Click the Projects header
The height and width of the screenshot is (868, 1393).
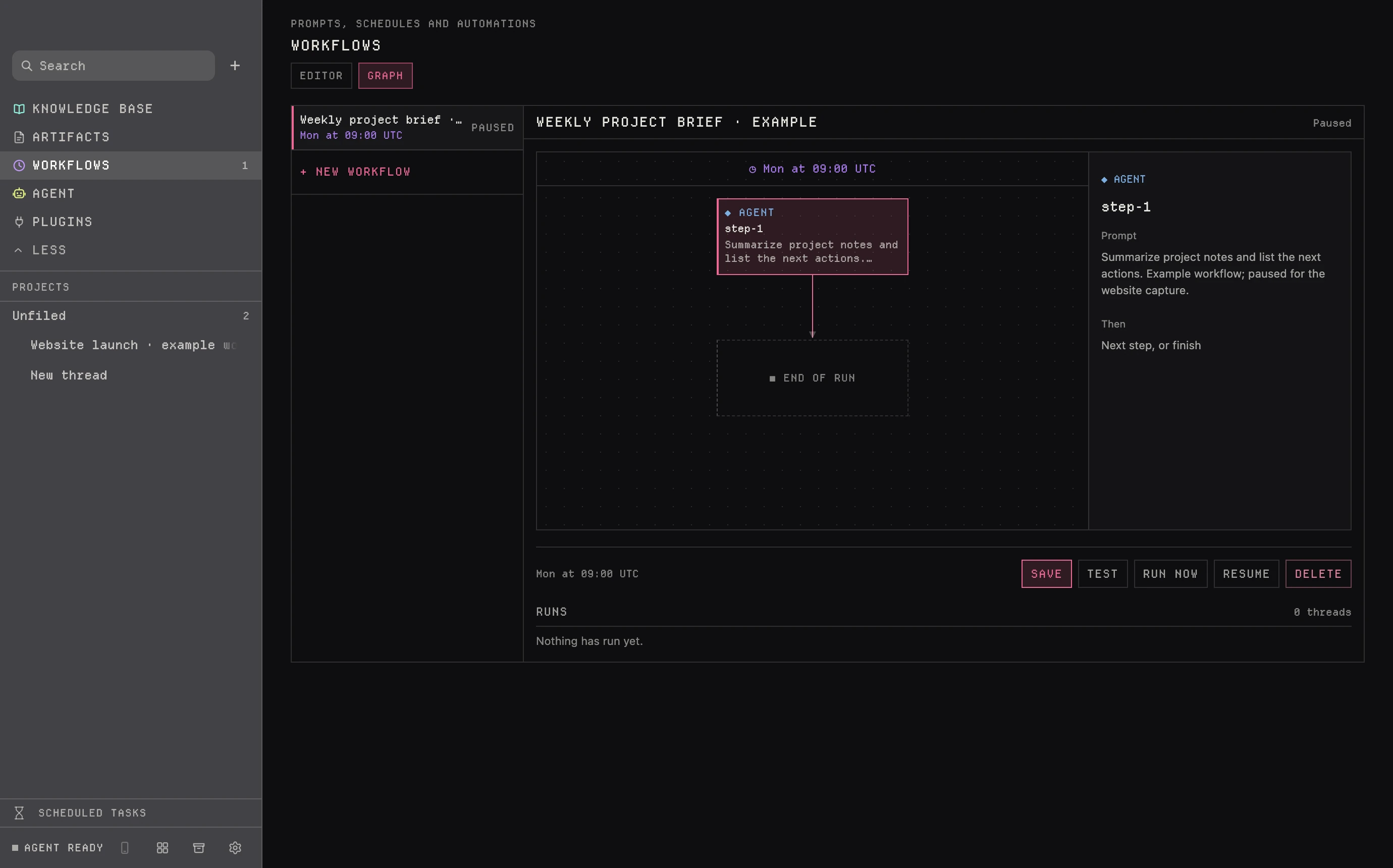coord(41,287)
